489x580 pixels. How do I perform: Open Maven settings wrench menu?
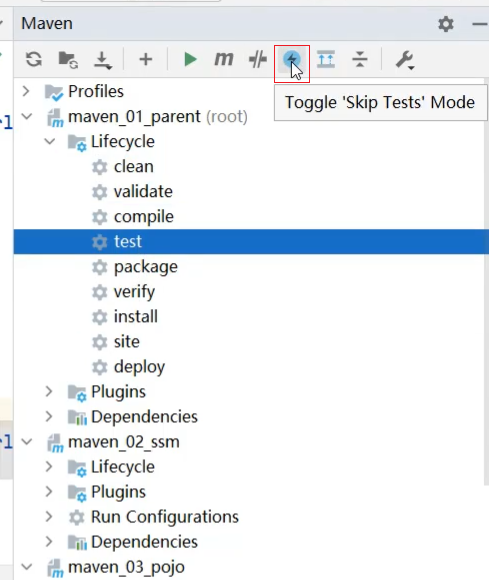[405, 60]
